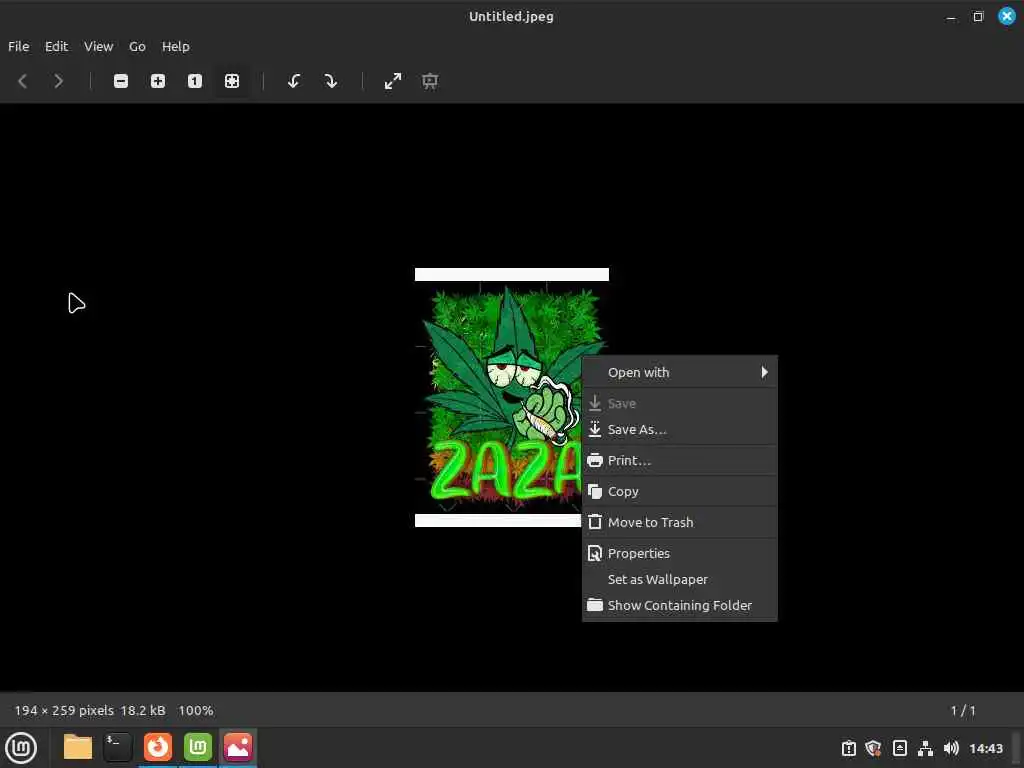Viewport: 1024px width, 768px height.
Task: Open the Edit menu
Action: pyautogui.click(x=56, y=46)
